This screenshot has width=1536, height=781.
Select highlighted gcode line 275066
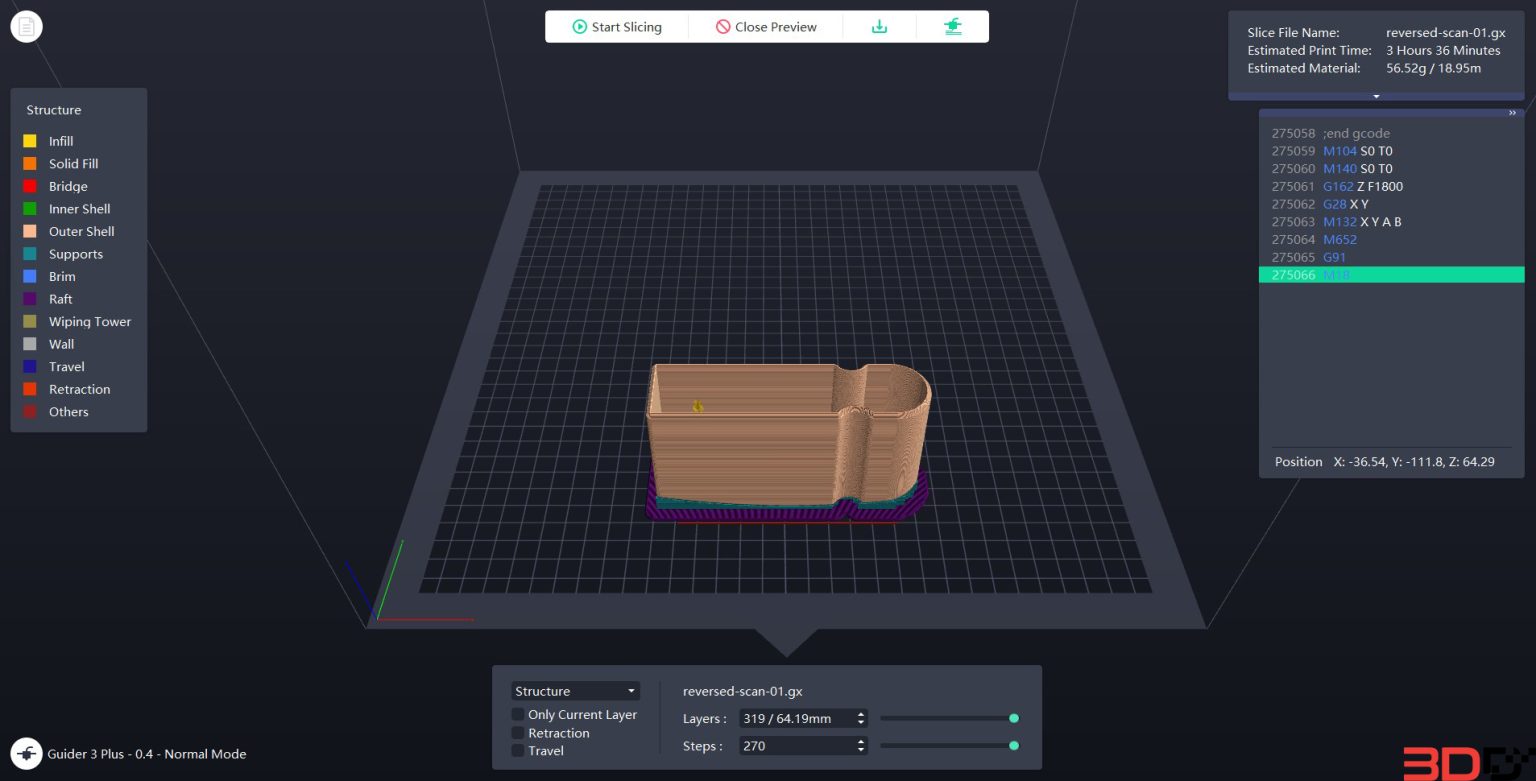pyautogui.click(x=1391, y=275)
